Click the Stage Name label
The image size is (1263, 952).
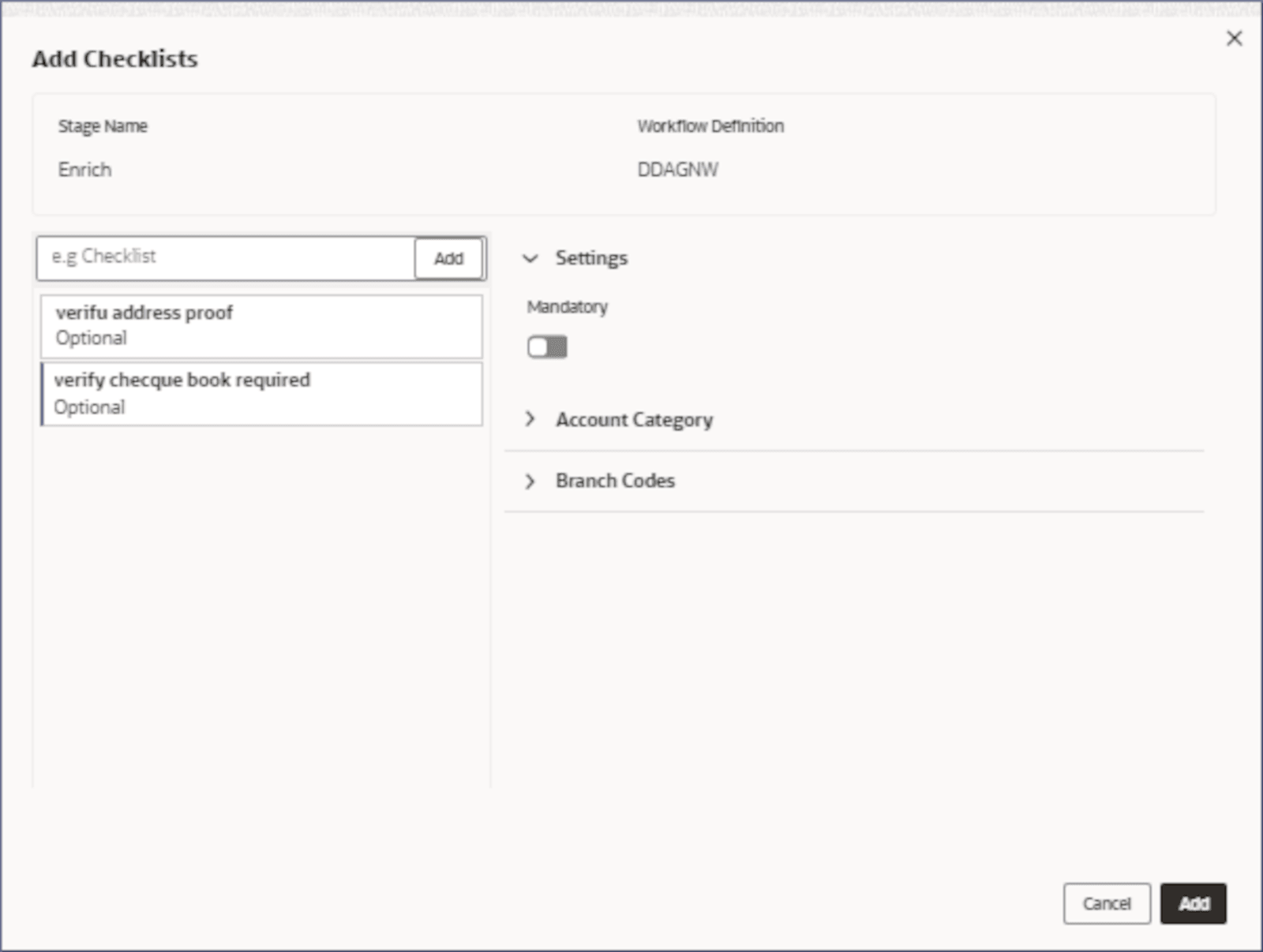103,126
